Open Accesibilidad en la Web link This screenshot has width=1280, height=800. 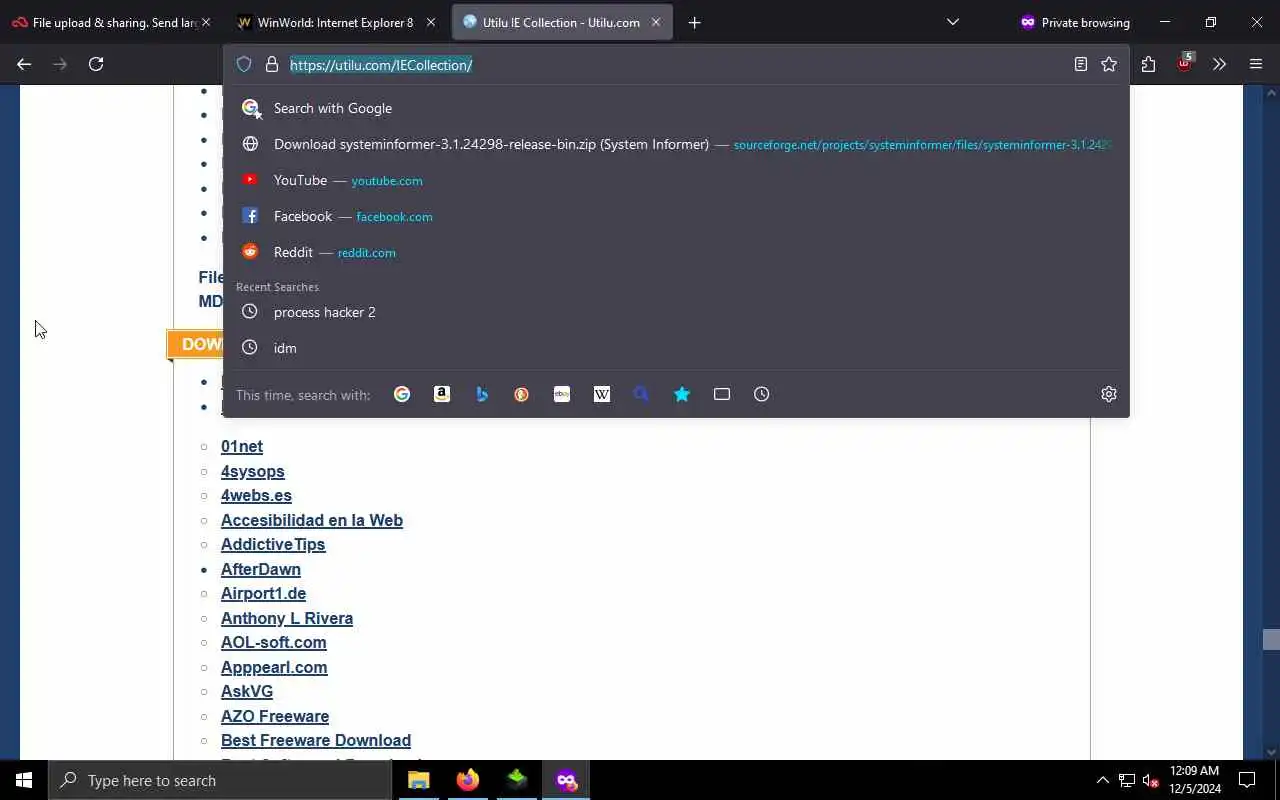(312, 520)
